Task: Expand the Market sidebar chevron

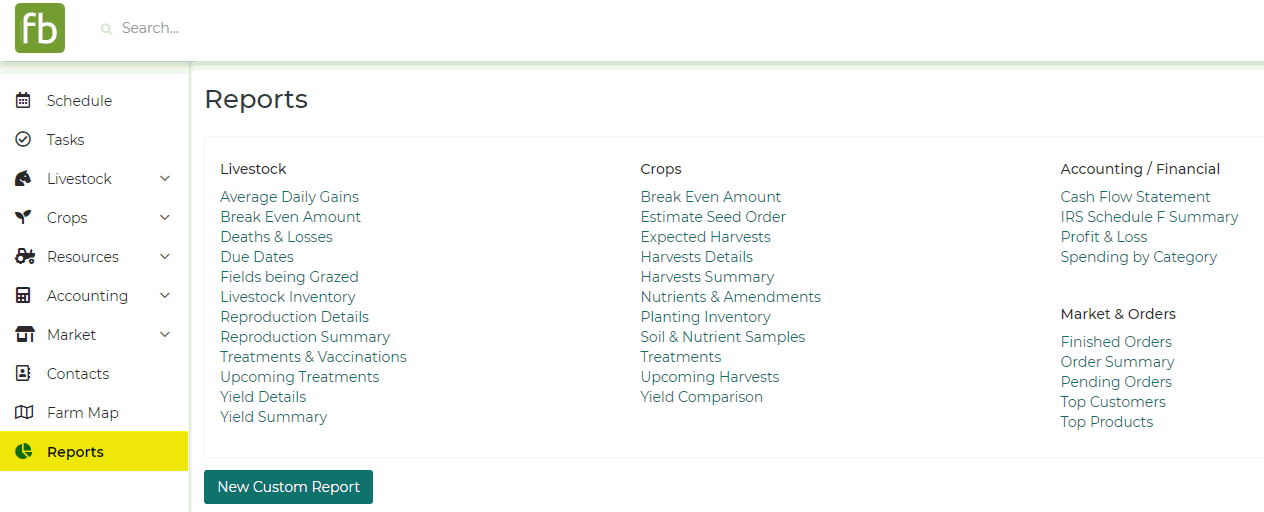Action: 165,335
